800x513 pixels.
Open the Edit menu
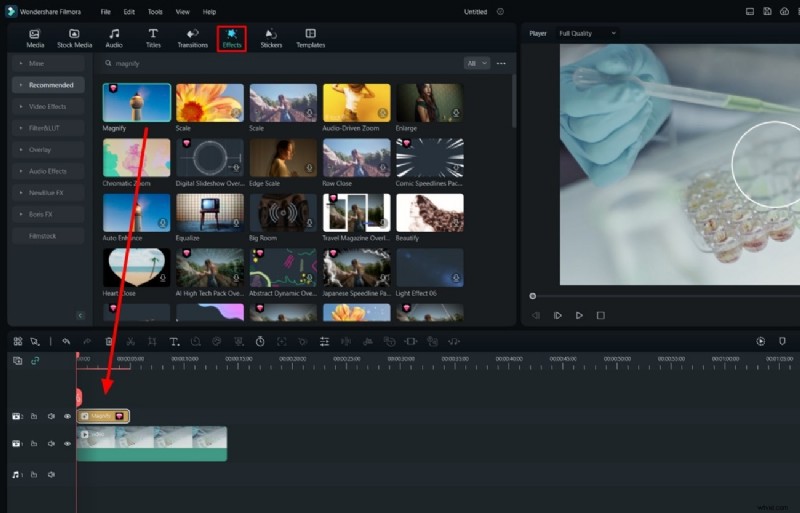129,12
